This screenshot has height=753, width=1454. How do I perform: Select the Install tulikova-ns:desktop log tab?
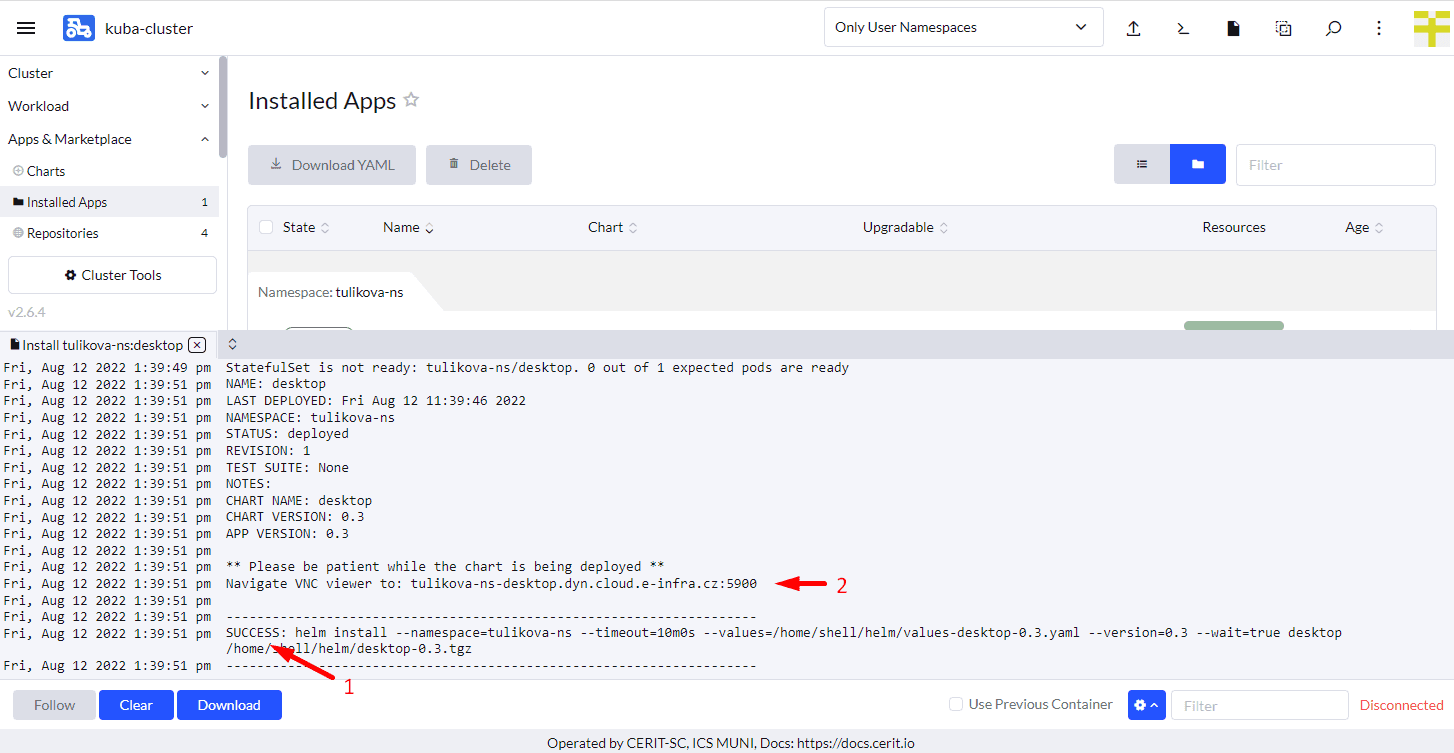[x=96, y=345]
